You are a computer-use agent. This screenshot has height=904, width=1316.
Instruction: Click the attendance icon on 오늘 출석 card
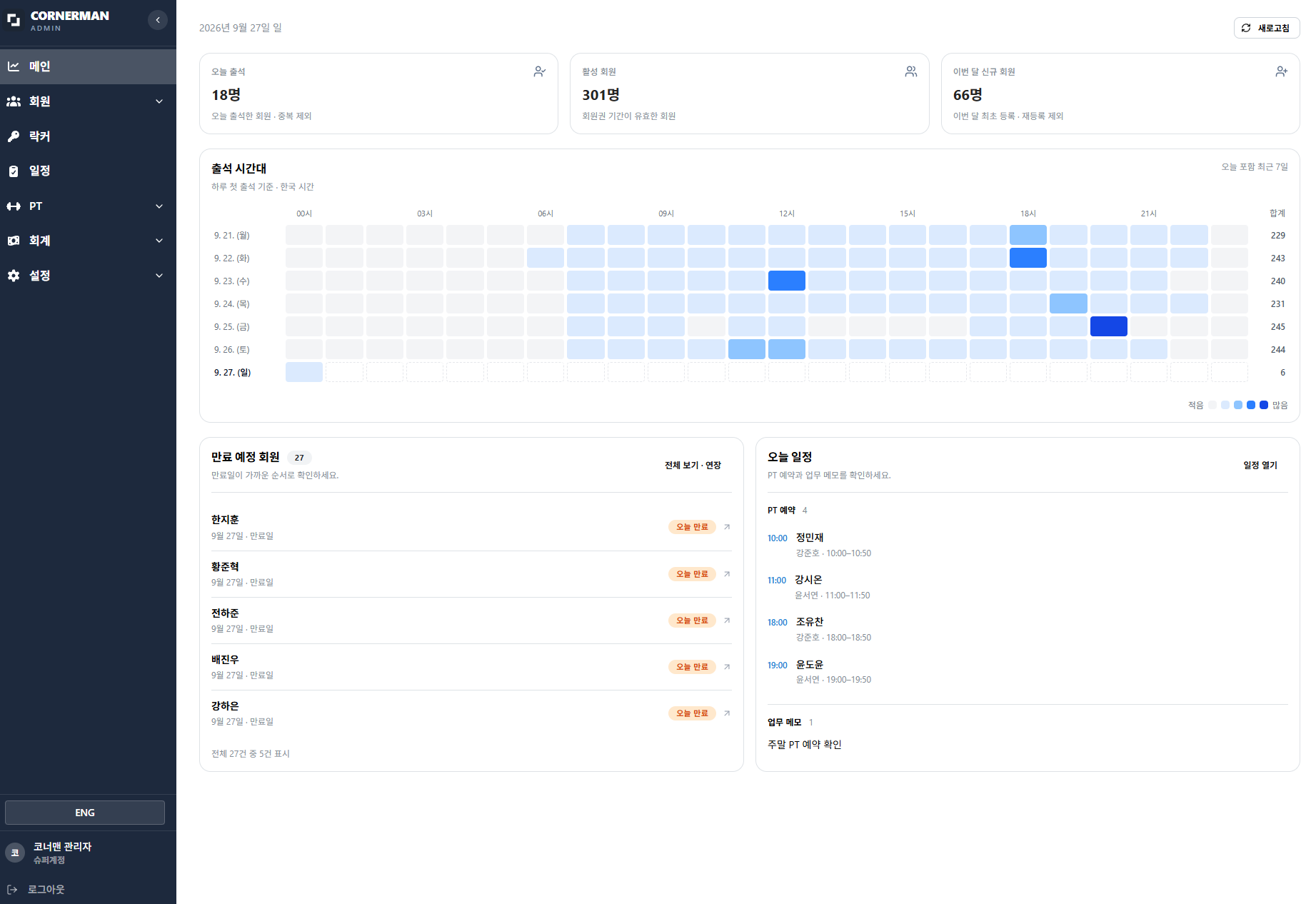click(x=539, y=71)
